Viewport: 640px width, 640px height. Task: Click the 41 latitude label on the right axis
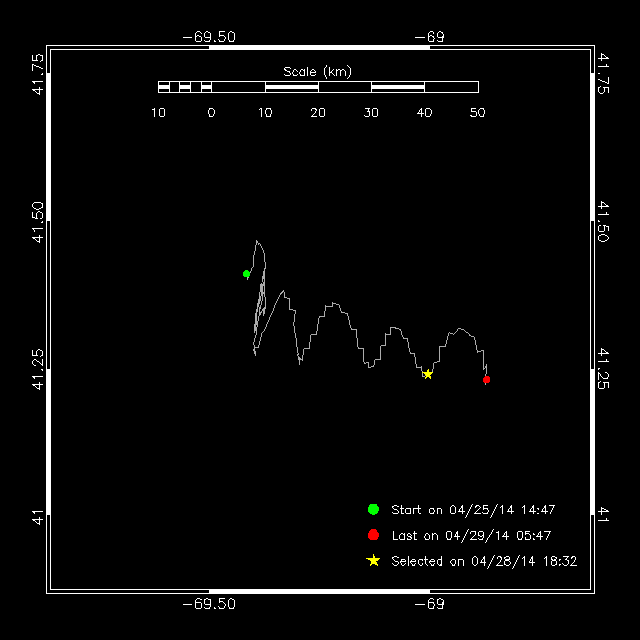coord(603,515)
